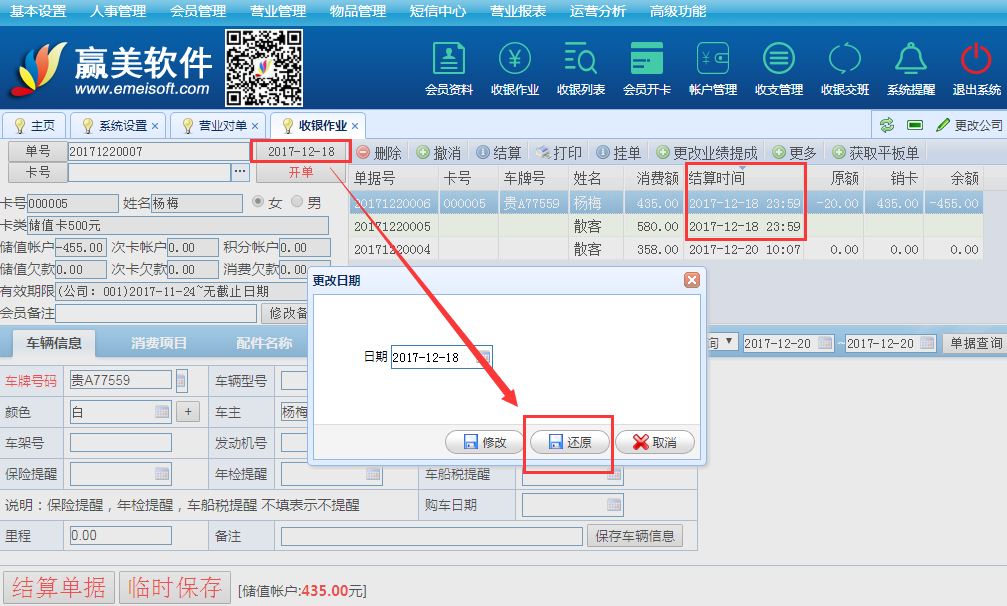
Task: Close the 更改日期 dialog
Action: 690,281
